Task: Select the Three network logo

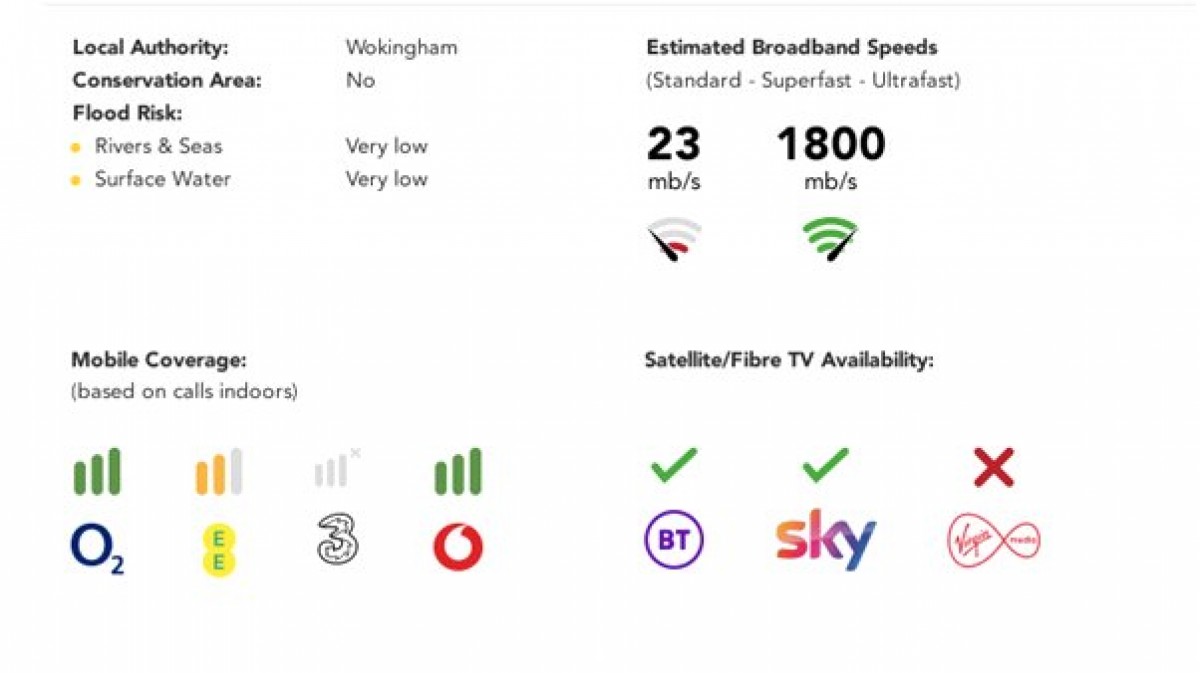Action: 338,541
